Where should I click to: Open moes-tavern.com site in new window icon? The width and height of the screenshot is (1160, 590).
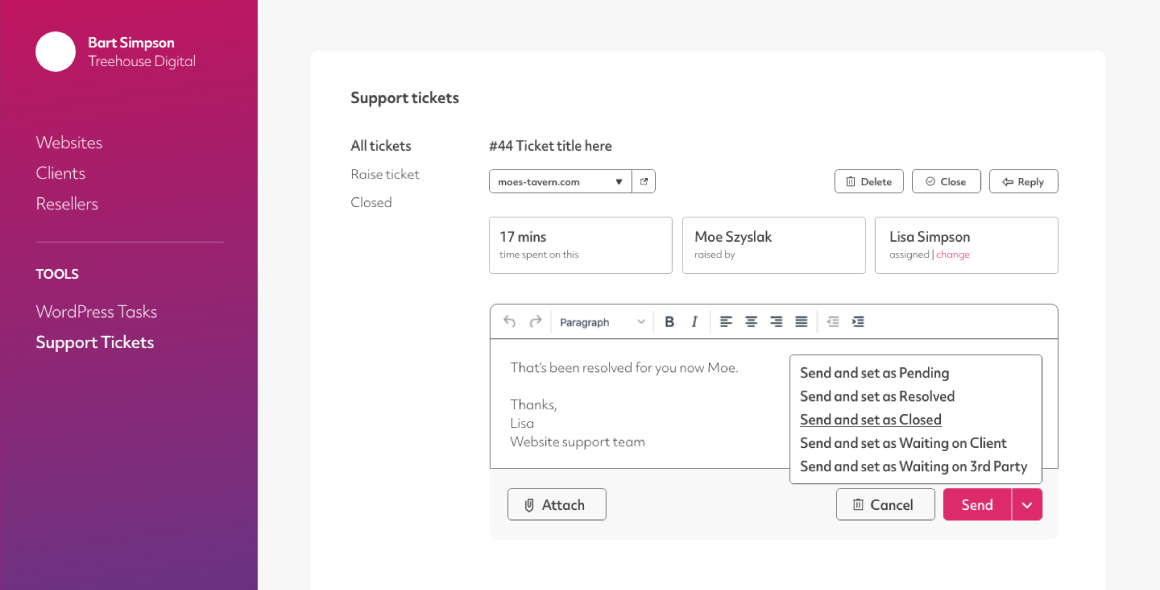click(644, 181)
